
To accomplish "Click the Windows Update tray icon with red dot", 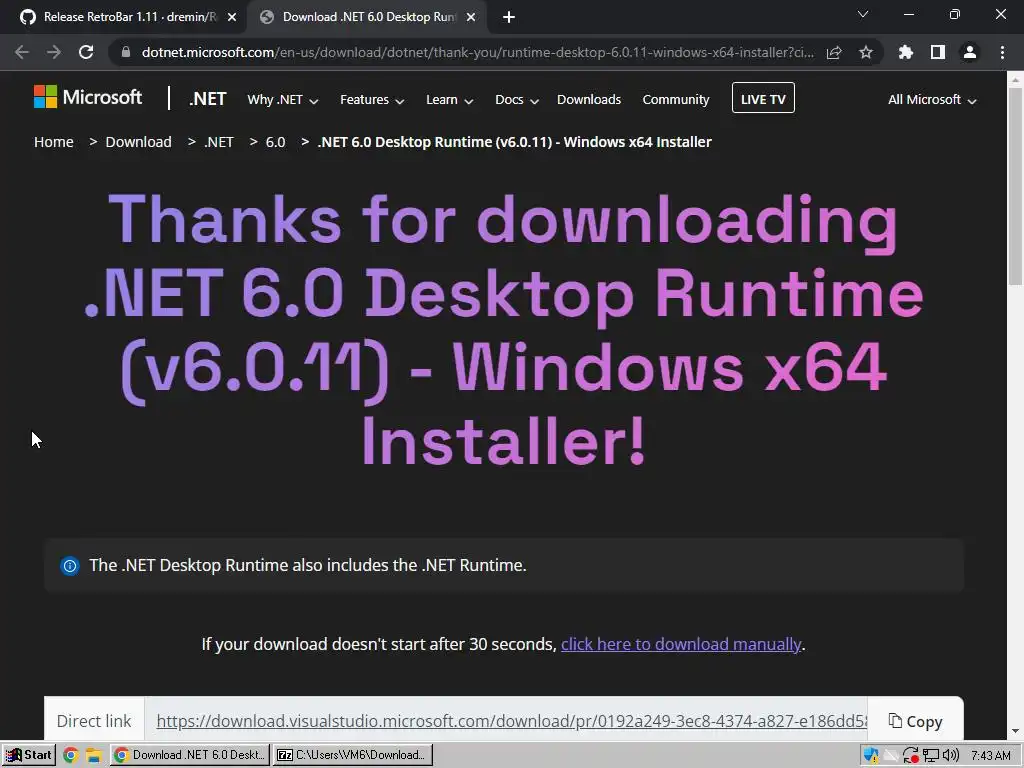I will 911,756.
